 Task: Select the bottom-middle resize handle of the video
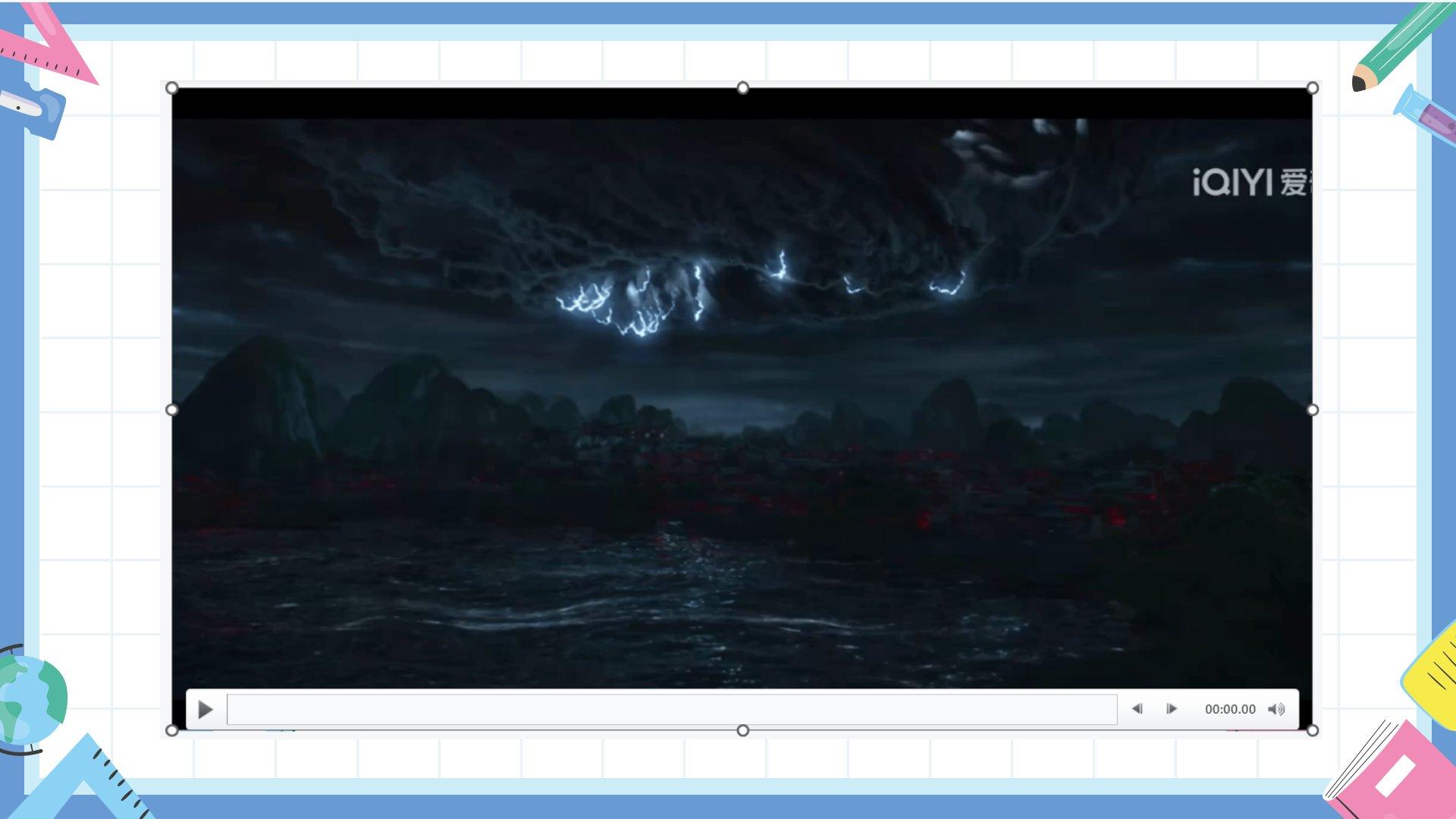click(743, 730)
